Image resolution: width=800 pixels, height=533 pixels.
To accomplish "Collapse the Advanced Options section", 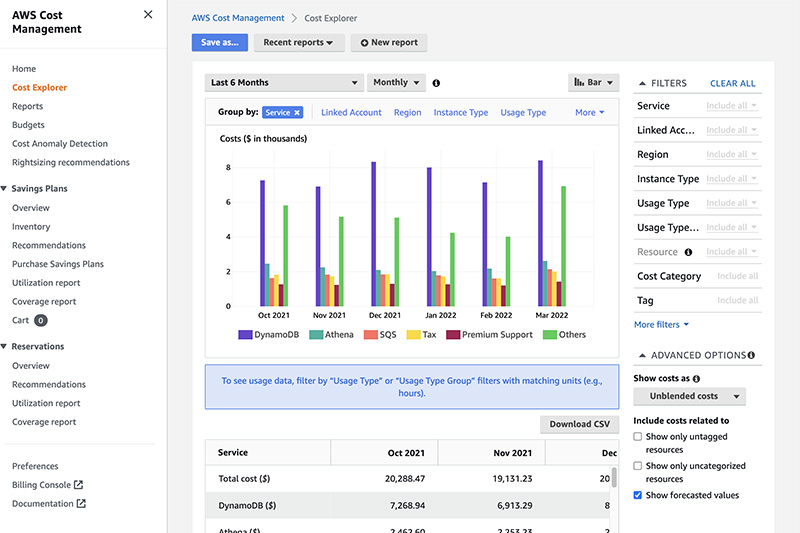I will (643, 356).
